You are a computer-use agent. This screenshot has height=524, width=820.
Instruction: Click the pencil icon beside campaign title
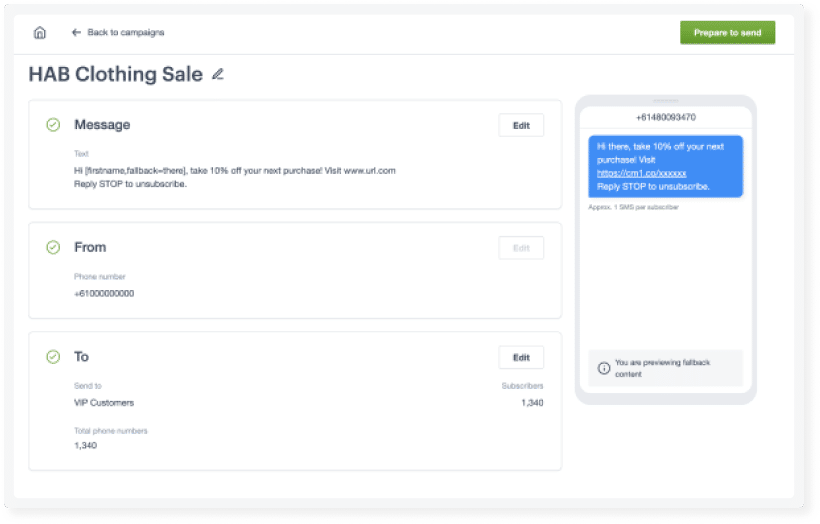(x=218, y=74)
